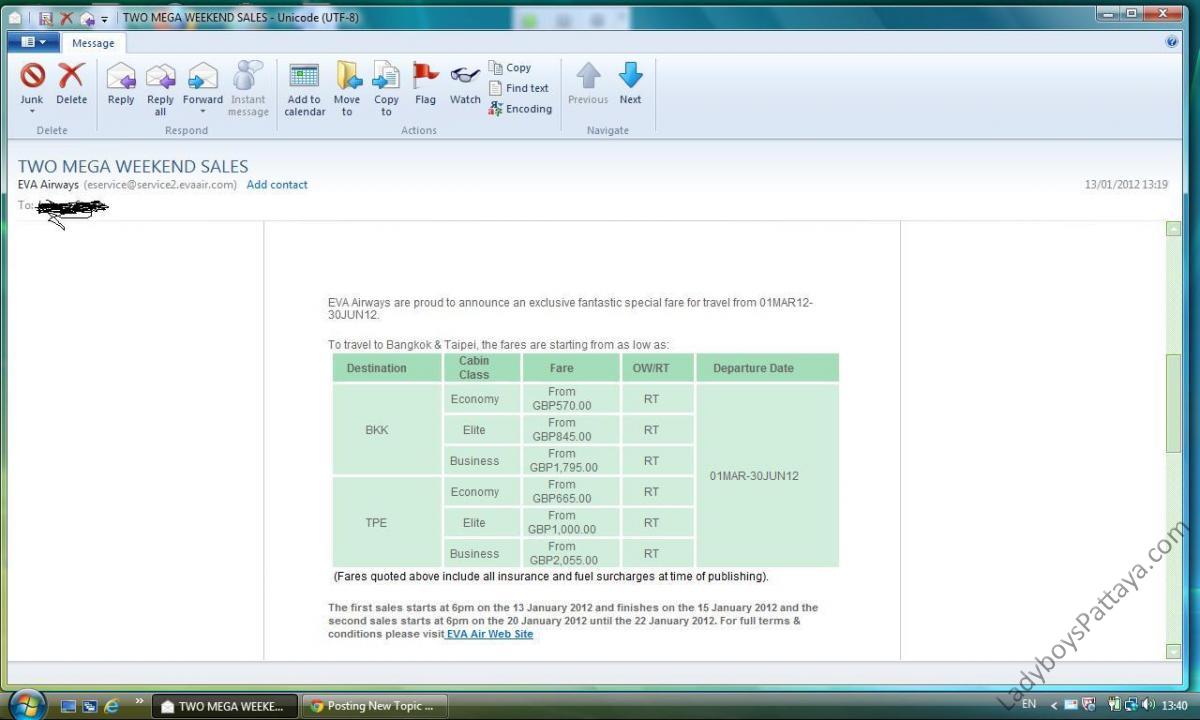Click the EN language indicator in the taskbar
The image size is (1200, 720).
coord(1029,705)
